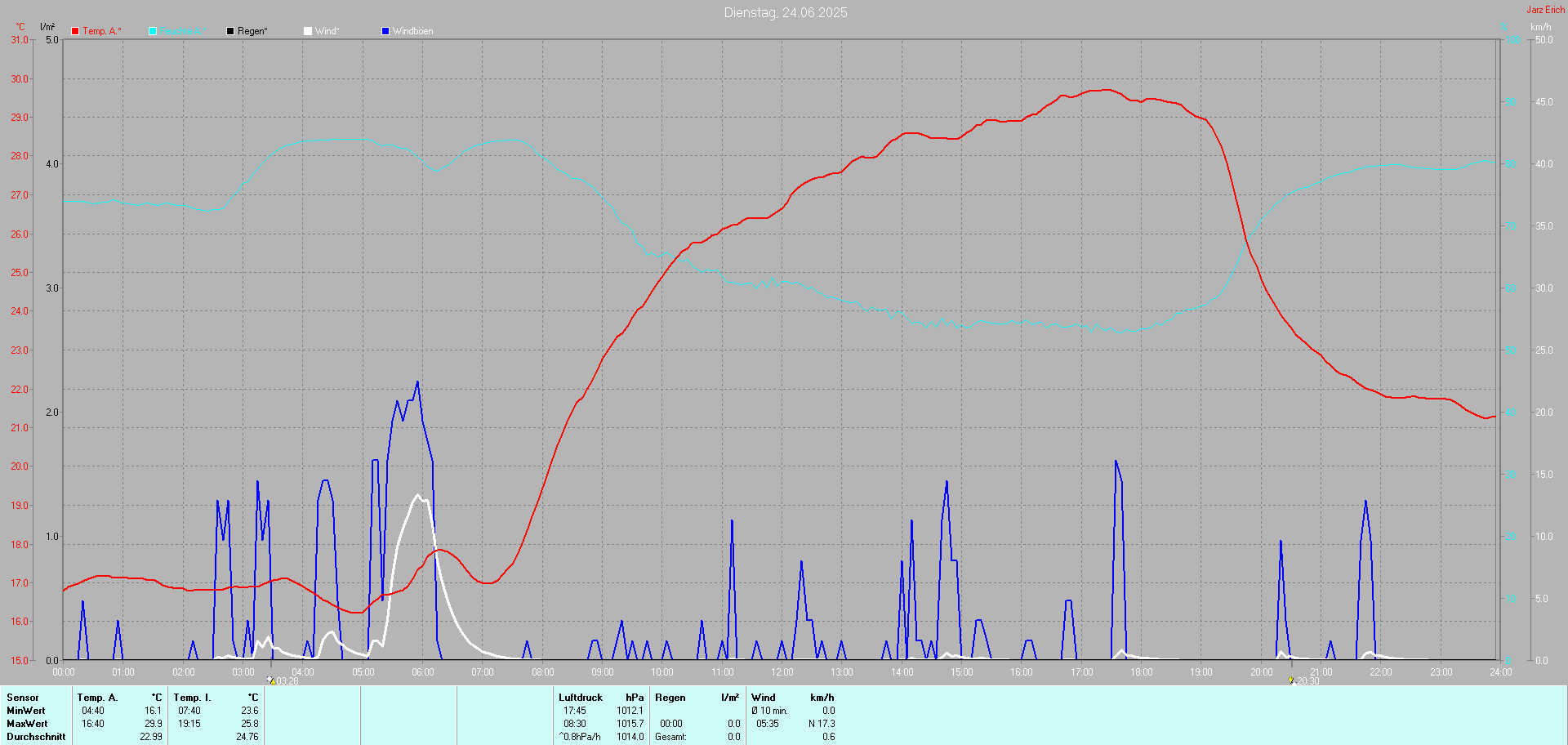This screenshot has height=745, width=1568.
Task: Click the 'Gesamt:' rain total label
Action: tap(671, 737)
